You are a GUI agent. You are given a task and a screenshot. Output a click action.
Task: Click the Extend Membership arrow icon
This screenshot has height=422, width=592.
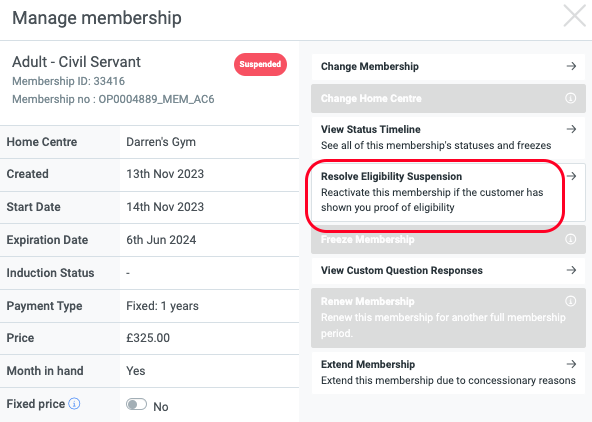571,364
